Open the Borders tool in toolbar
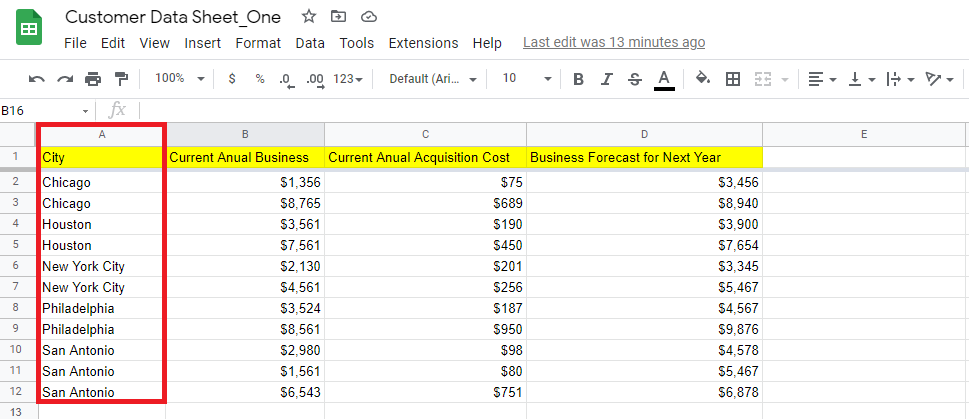The width and height of the screenshot is (969, 419). (x=733, y=79)
